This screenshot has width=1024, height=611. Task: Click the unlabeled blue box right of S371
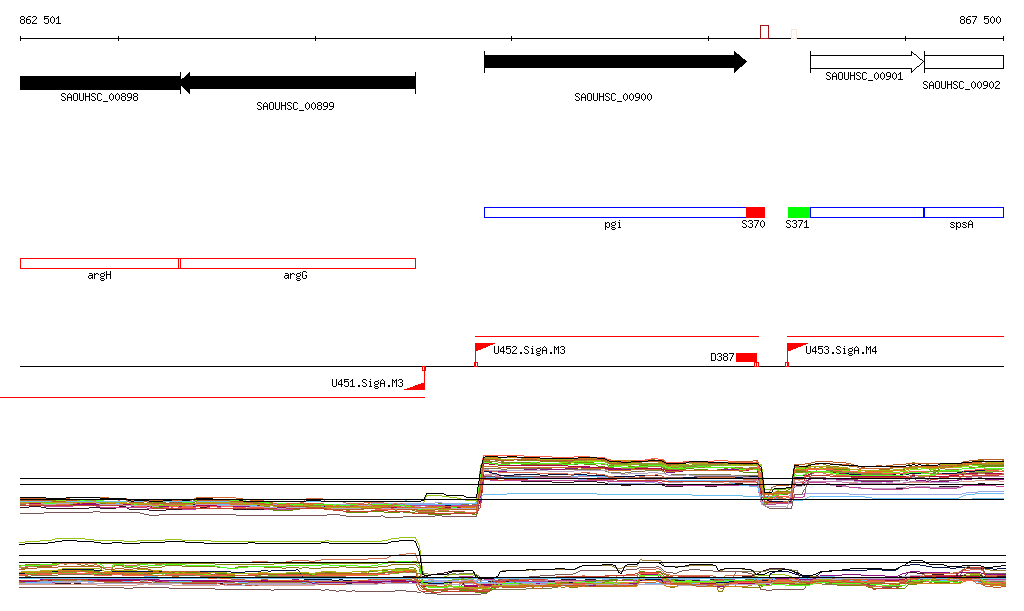pos(867,212)
